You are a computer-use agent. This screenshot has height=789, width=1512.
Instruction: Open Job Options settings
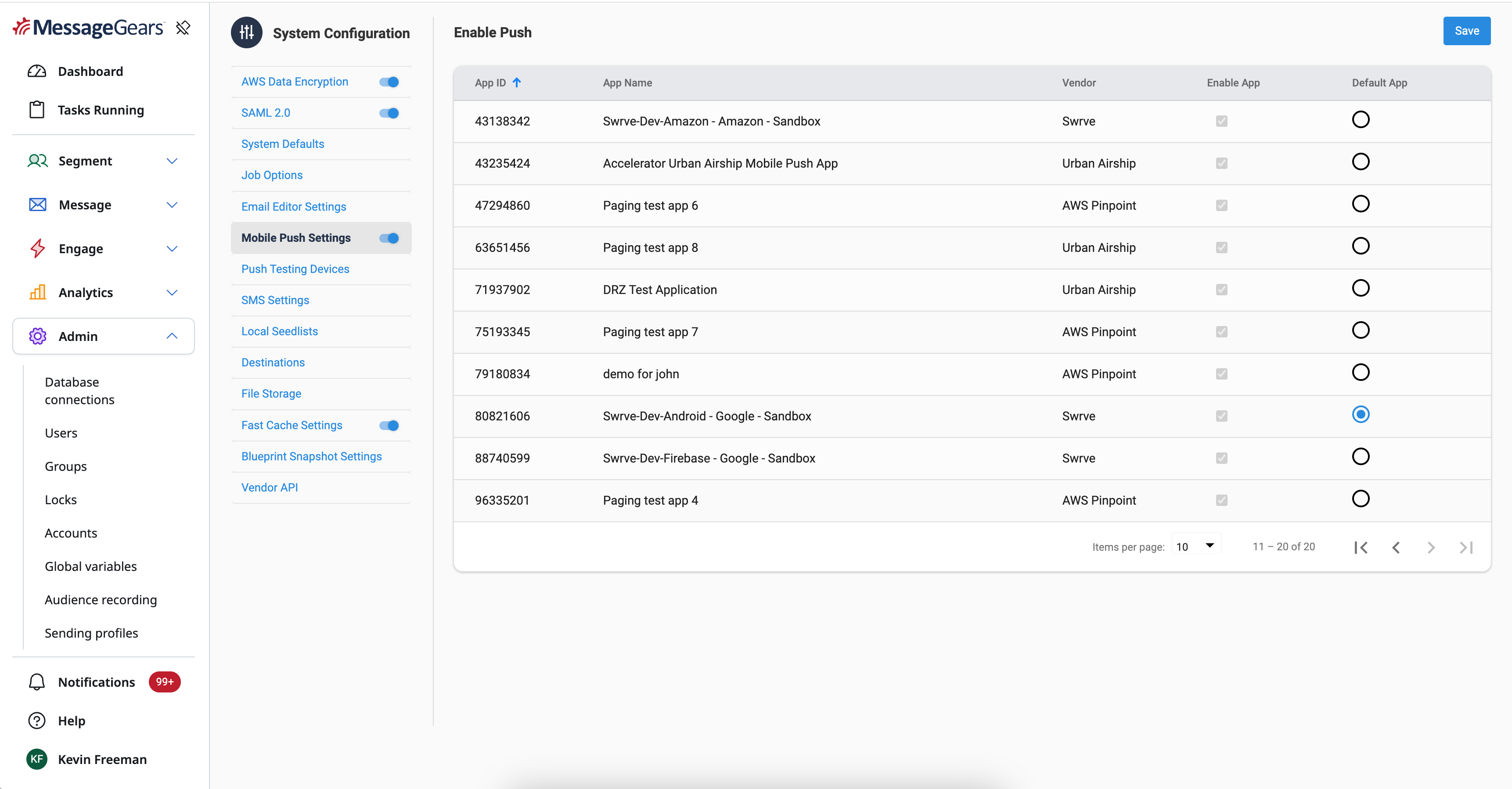tap(272, 176)
